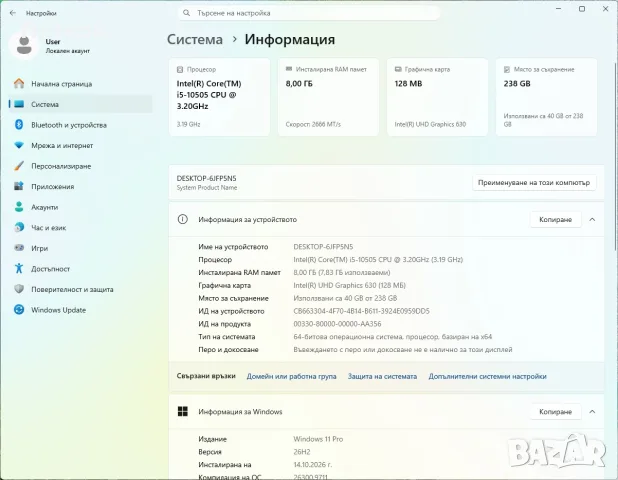Click the Перо и докосване value text
Viewport: 618px width, 480px height.
pos(403,350)
